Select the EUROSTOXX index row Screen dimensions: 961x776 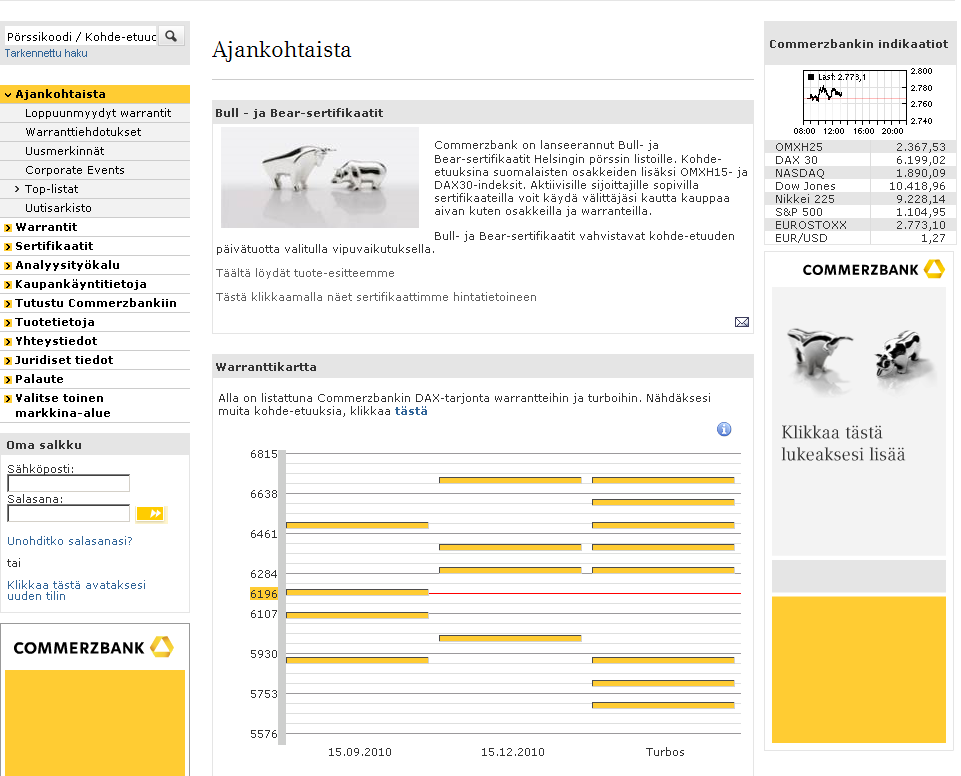pyautogui.click(x=860, y=225)
